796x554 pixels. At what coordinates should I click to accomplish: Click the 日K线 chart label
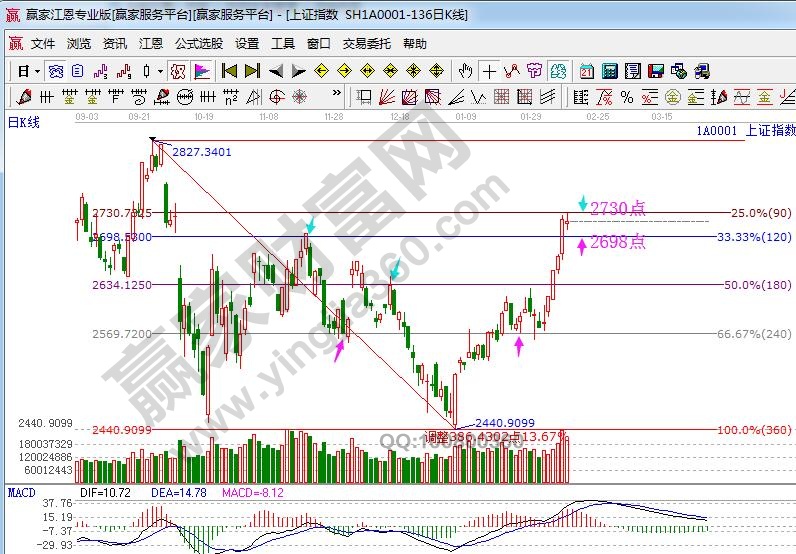click(x=24, y=122)
